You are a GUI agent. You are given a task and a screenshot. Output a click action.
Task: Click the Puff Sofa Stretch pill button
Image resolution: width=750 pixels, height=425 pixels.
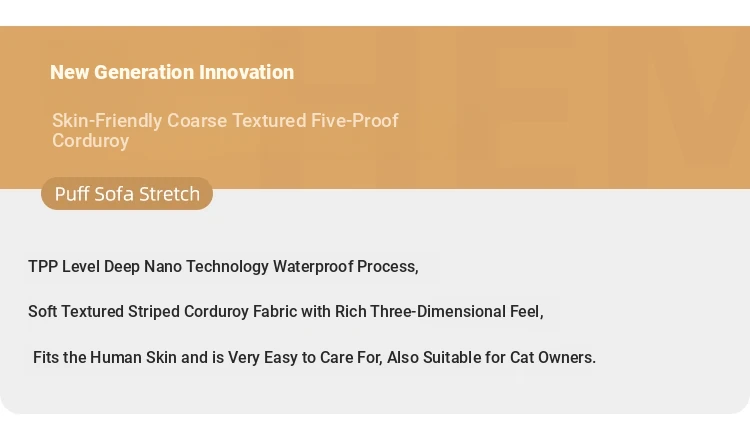(x=127, y=194)
